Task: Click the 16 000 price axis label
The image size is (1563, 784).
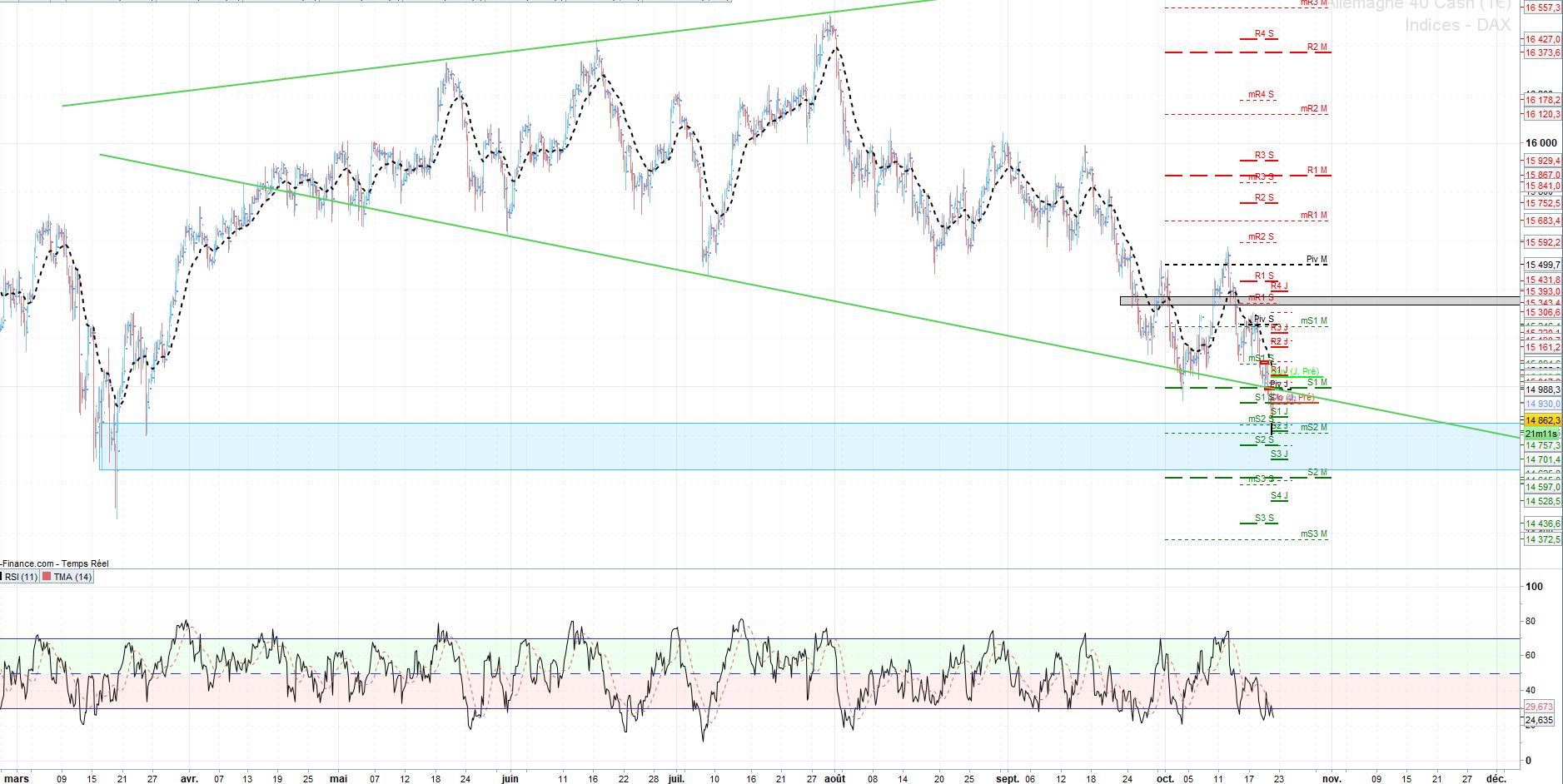Action: [1541, 143]
